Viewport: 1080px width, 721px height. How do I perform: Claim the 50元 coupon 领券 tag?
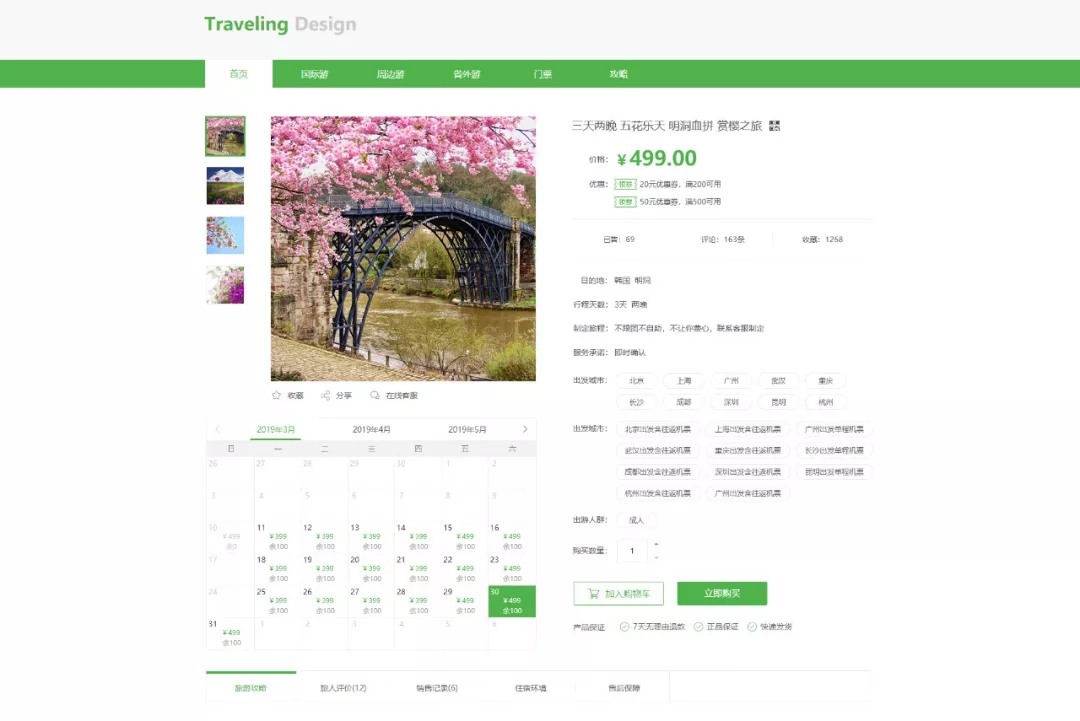(625, 202)
